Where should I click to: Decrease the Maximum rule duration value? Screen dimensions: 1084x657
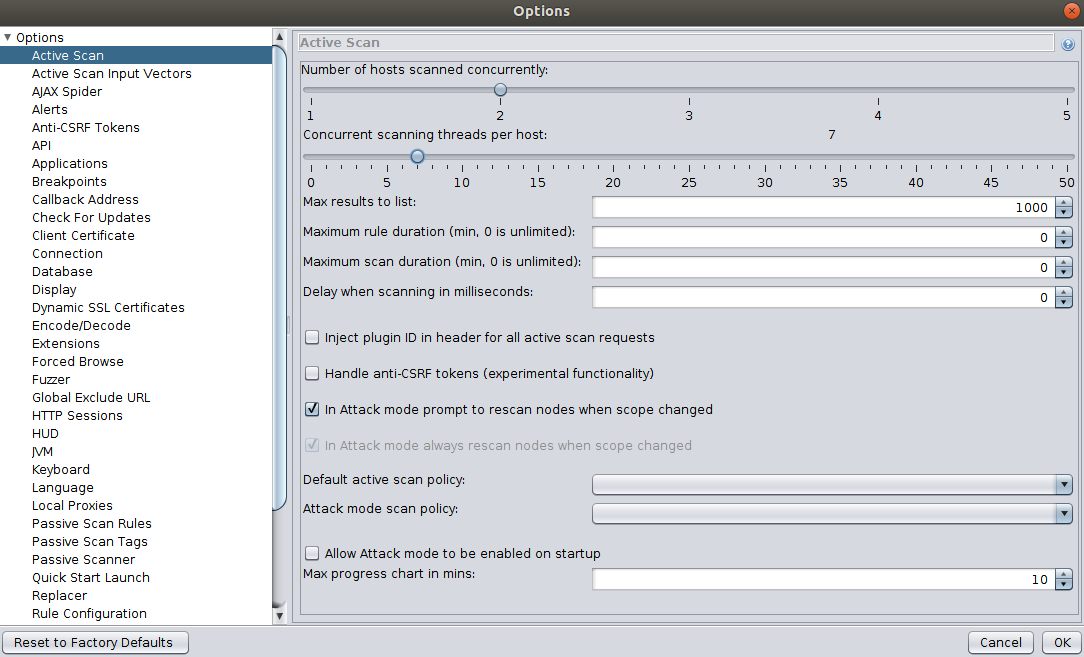(x=1063, y=243)
